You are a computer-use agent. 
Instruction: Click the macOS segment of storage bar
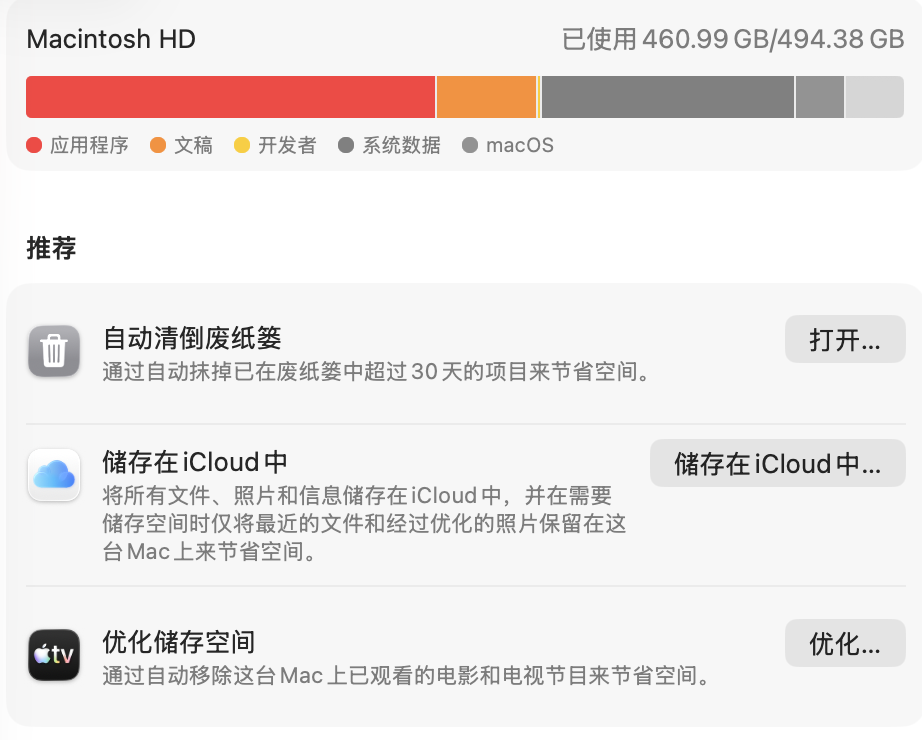[x=820, y=97]
